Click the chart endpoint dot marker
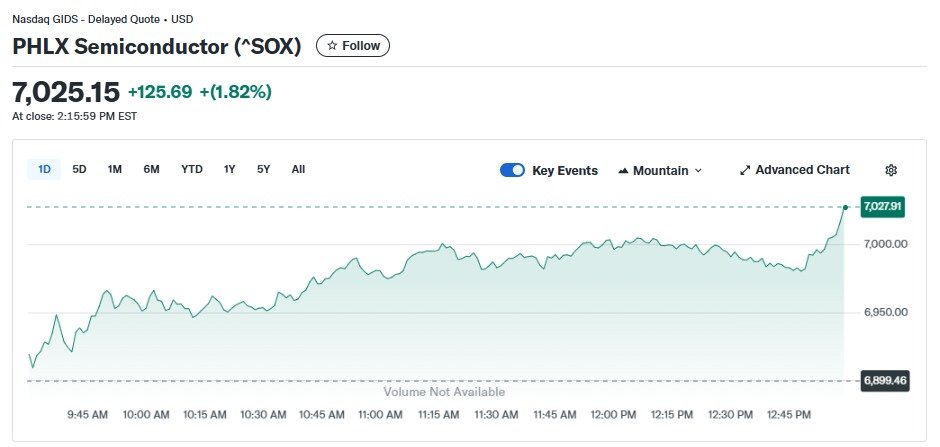Screen dimensions: 940x447 [845, 207]
